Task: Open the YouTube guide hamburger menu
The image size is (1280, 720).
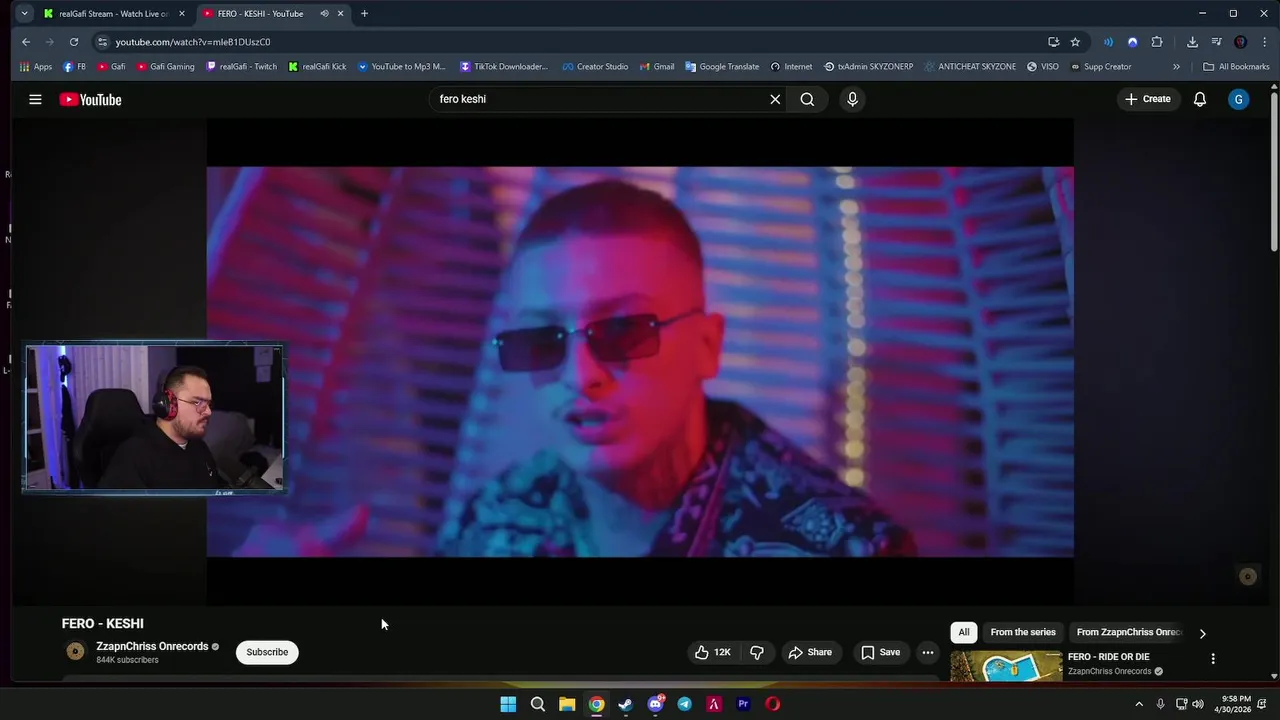Action: coord(35,99)
